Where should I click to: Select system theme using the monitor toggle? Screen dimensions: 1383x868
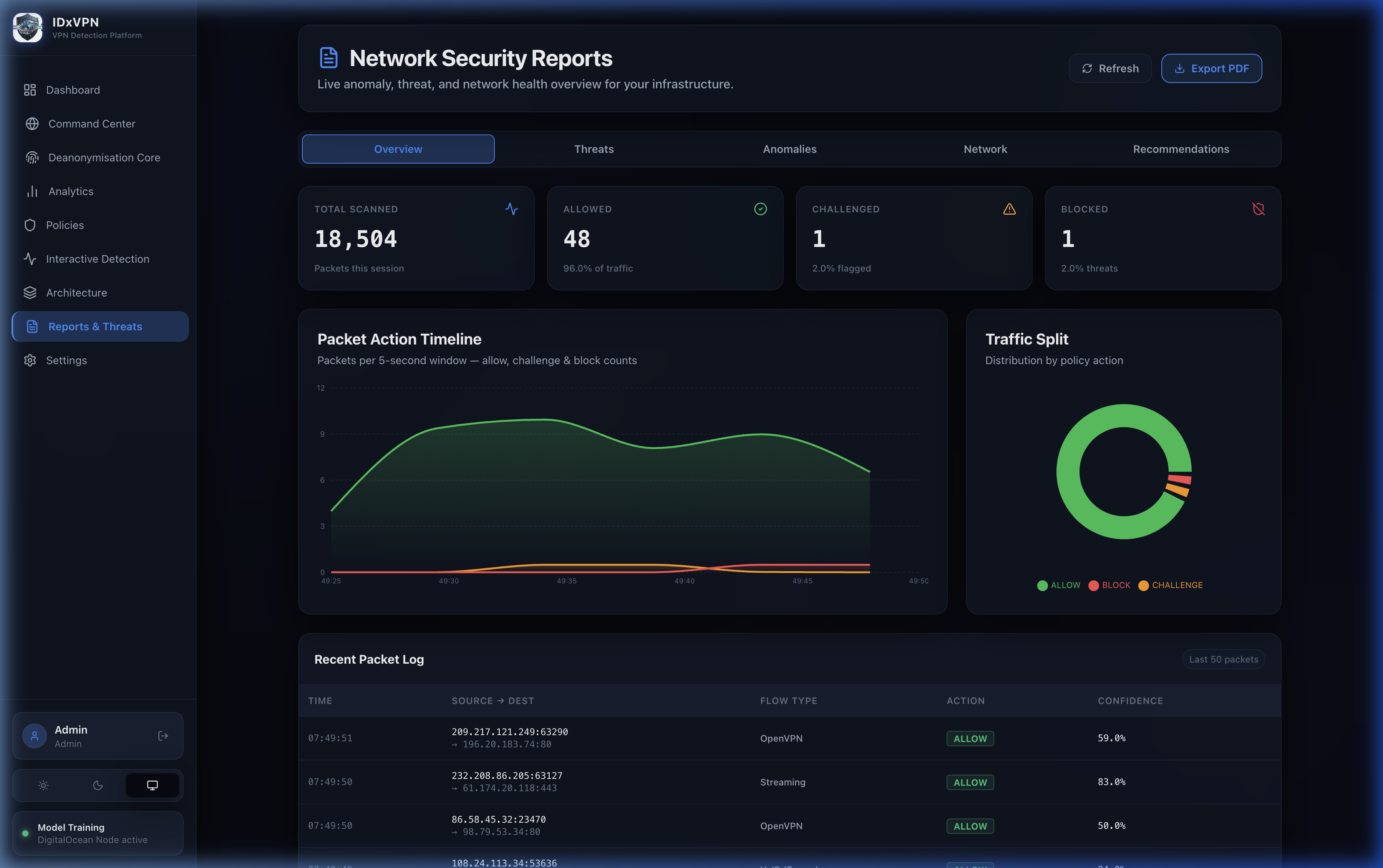click(152, 785)
